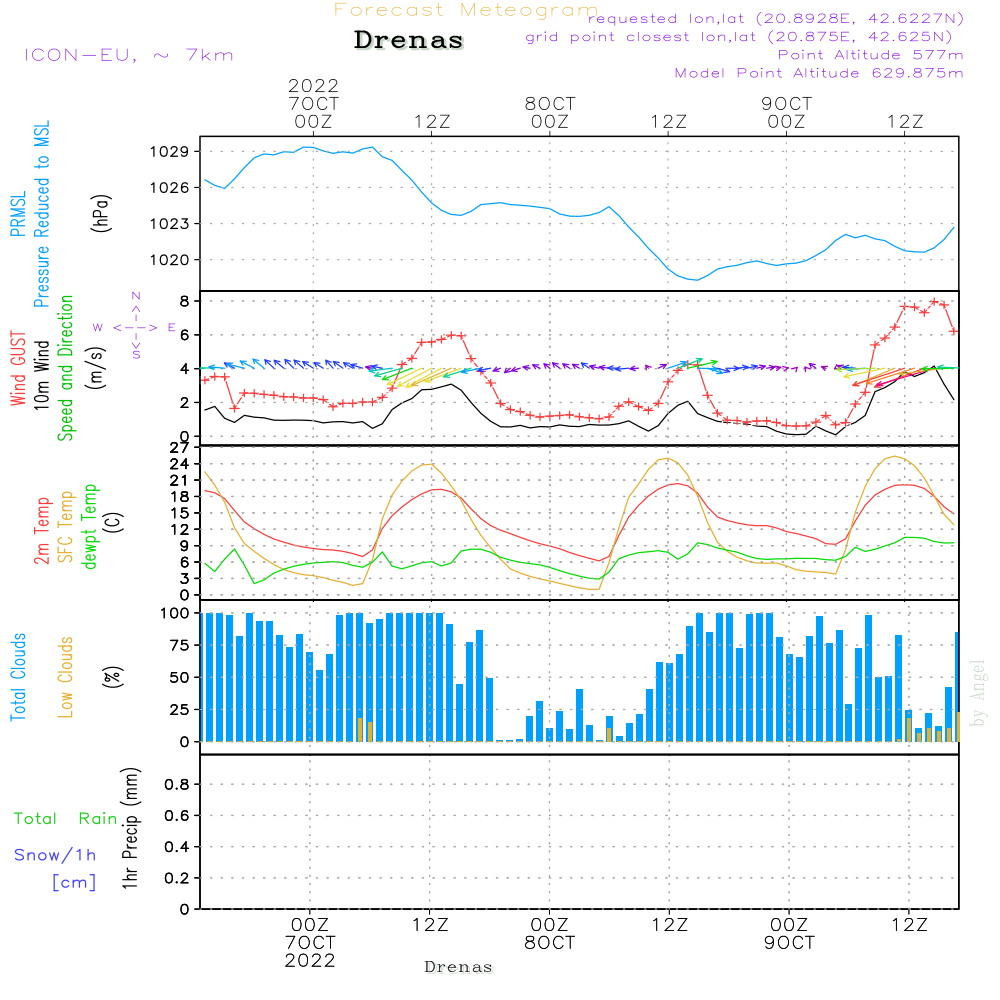Click the red '2m Temp' label
This screenshot has height=1000, width=1000.
pyautogui.click(x=41, y=531)
